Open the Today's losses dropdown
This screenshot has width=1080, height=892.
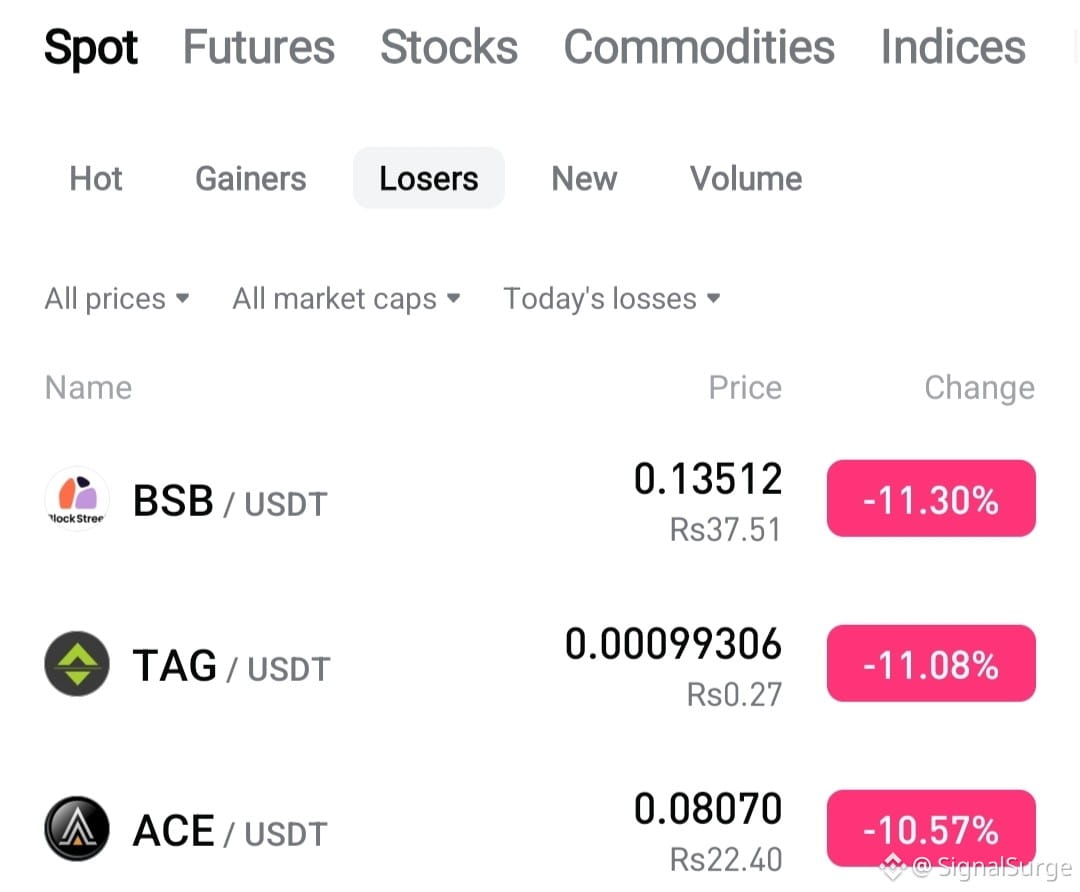(x=612, y=299)
